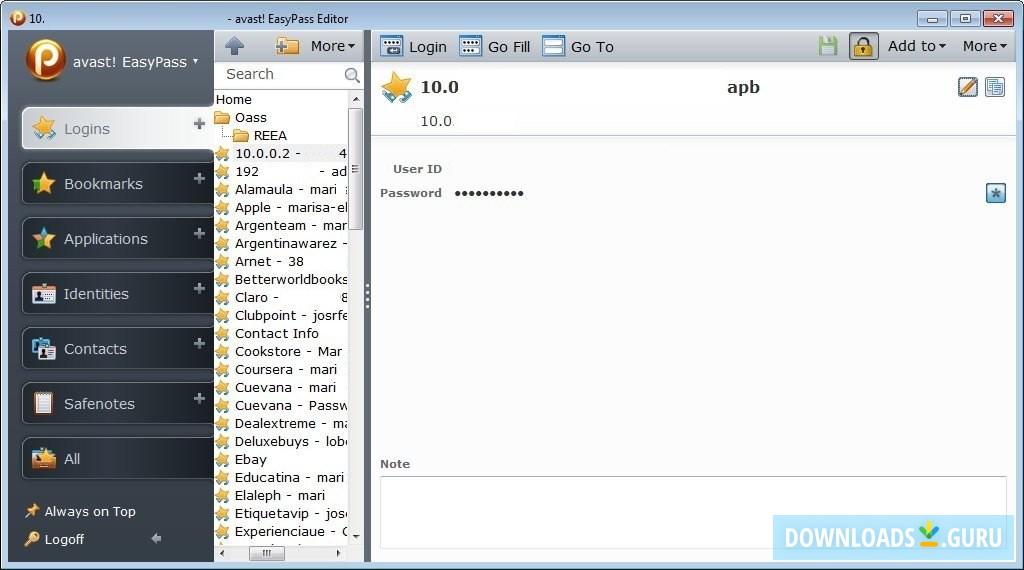Click the edit pencil icon
This screenshot has width=1024, height=570.
[x=967, y=87]
